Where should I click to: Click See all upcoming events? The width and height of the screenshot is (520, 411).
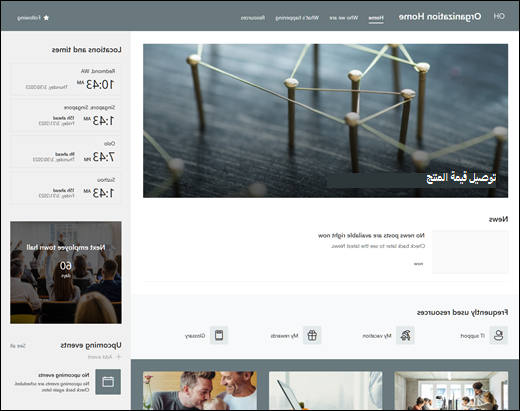(x=18, y=346)
